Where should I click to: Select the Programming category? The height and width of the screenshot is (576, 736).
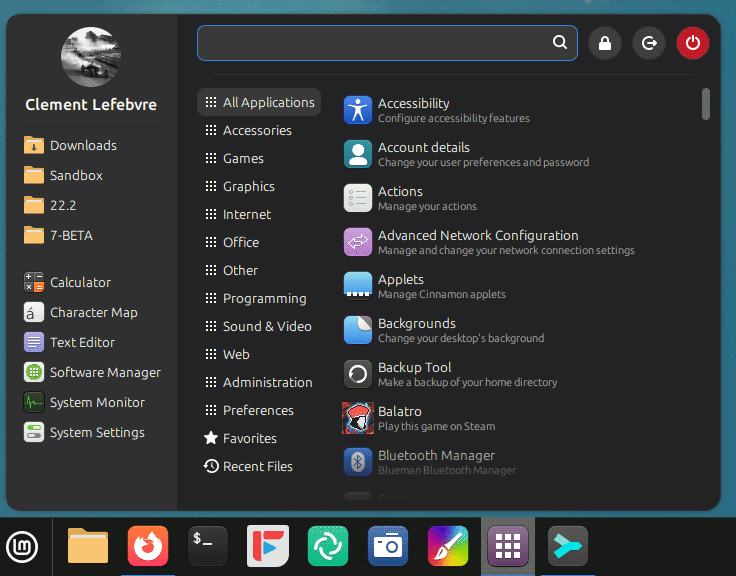pos(259,299)
